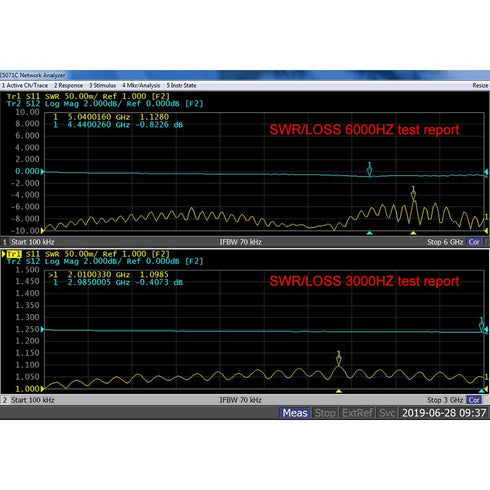Click 1.500 scale value on lower Y axis
The width and height of the screenshot is (490, 490).
click(x=27, y=270)
